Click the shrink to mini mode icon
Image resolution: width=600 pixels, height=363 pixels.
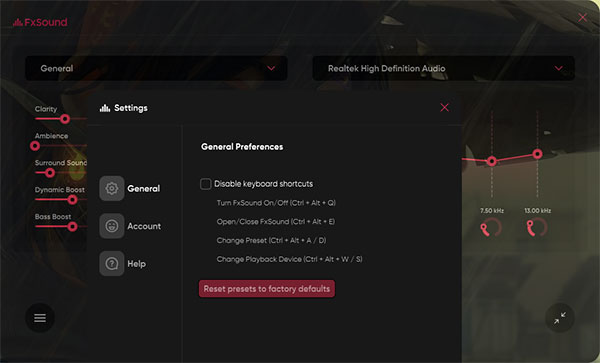click(x=560, y=318)
